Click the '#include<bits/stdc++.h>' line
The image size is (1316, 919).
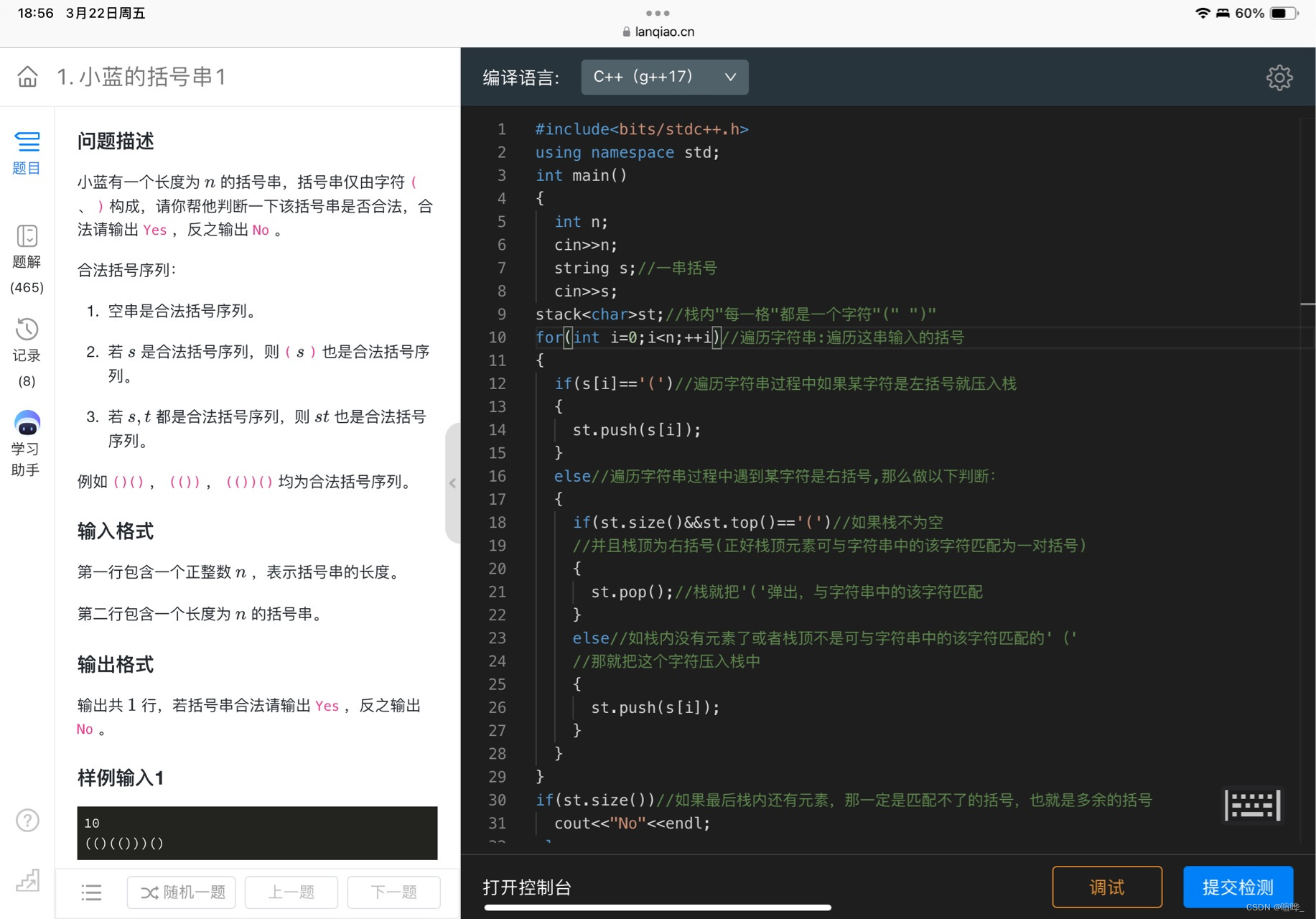tap(642, 129)
